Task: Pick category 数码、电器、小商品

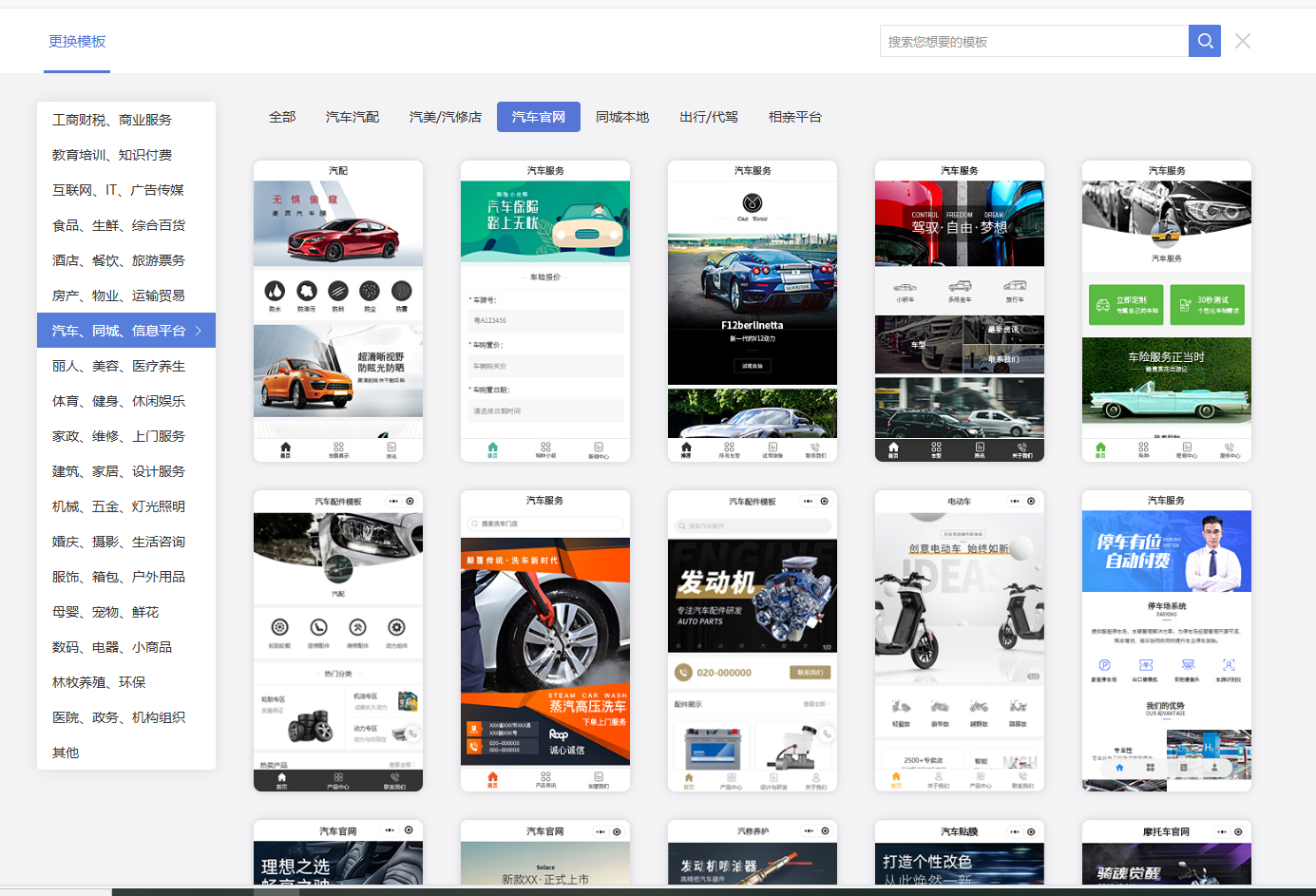Action: point(126,647)
